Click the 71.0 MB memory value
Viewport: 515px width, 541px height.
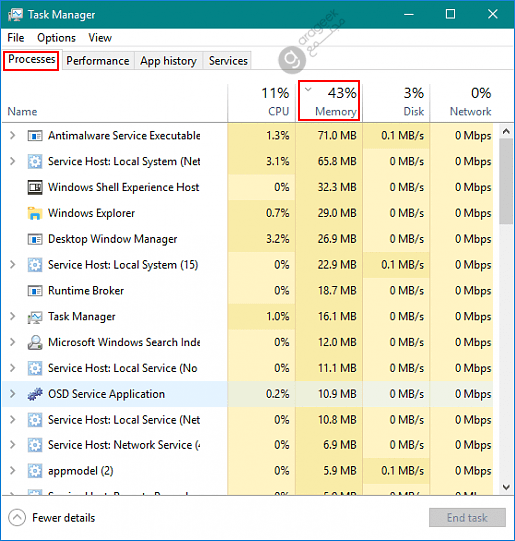coord(337,136)
